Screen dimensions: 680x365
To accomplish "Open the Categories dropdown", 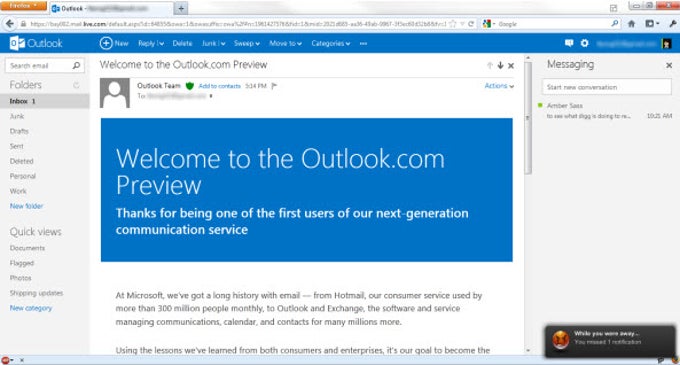I will point(330,43).
